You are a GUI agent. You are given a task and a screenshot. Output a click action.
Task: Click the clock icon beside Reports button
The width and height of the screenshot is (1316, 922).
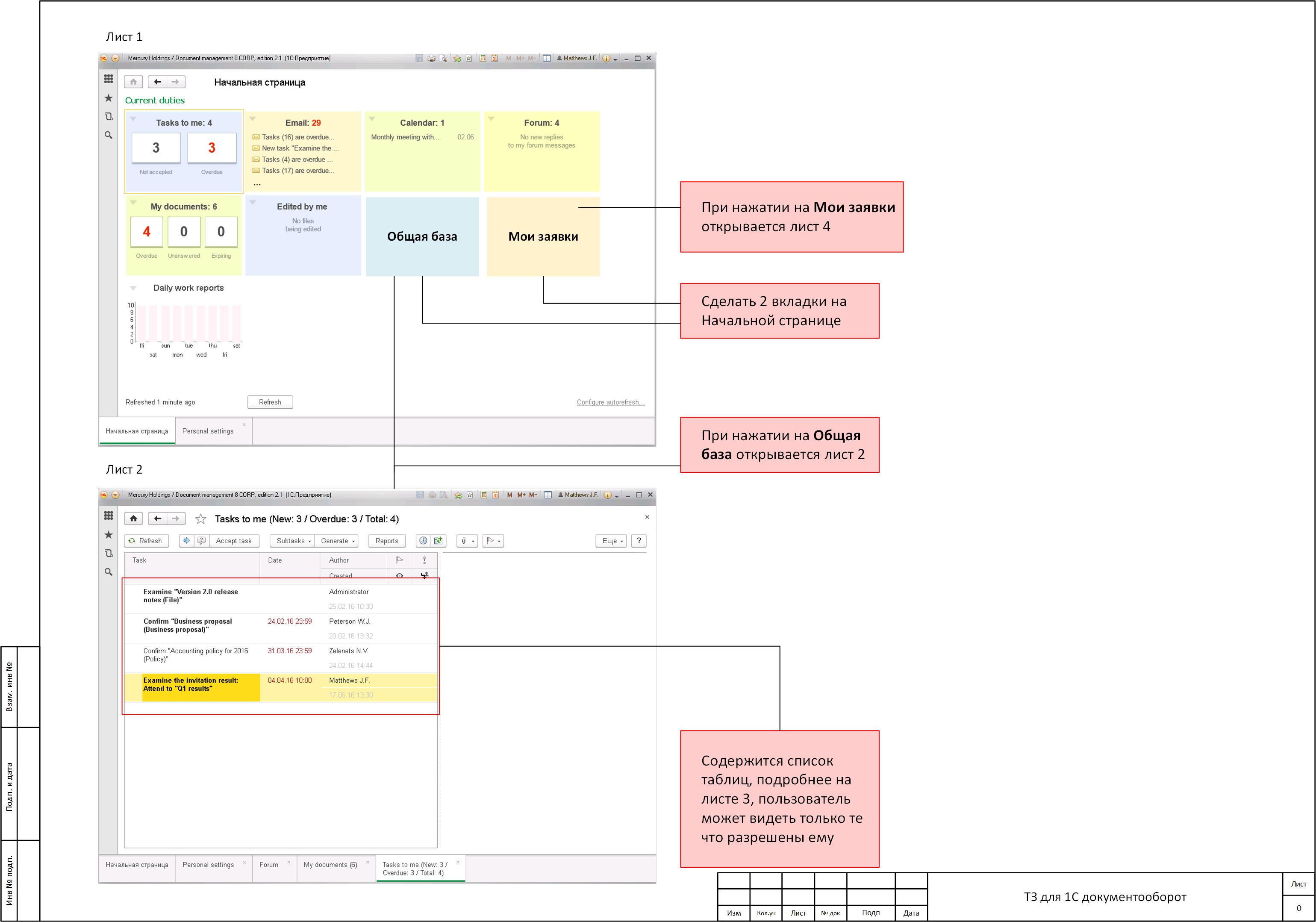click(x=423, y=541)
